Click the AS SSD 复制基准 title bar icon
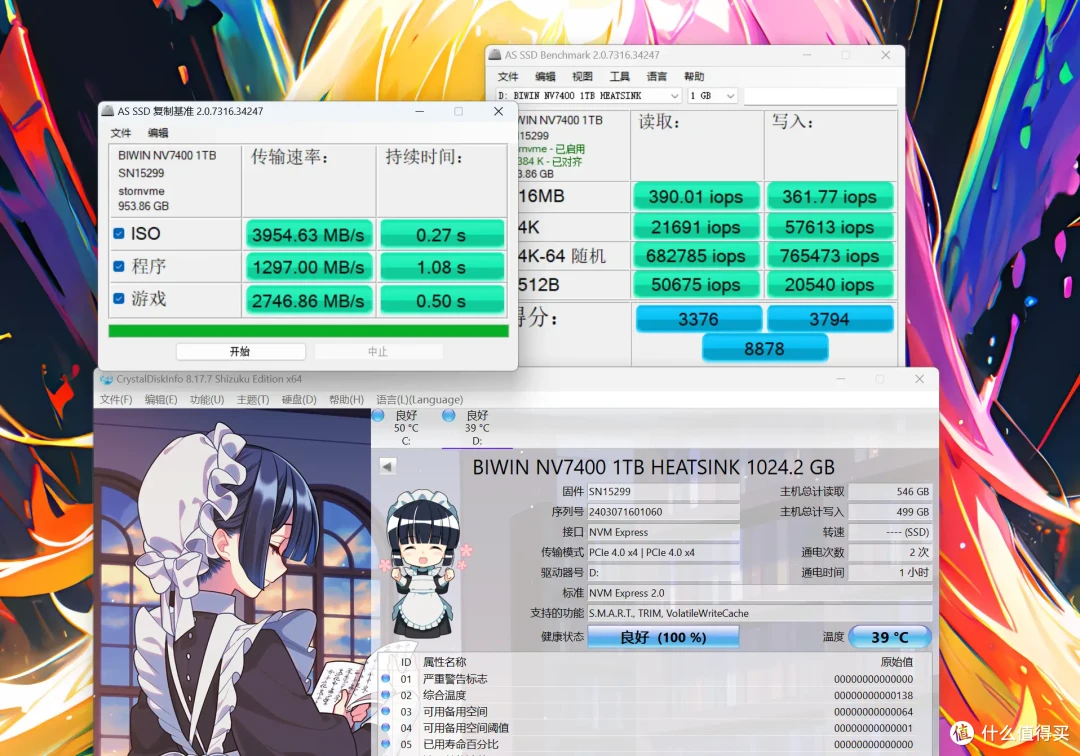The height and width of the screenshot is (756, 1080). coord(107,111)
